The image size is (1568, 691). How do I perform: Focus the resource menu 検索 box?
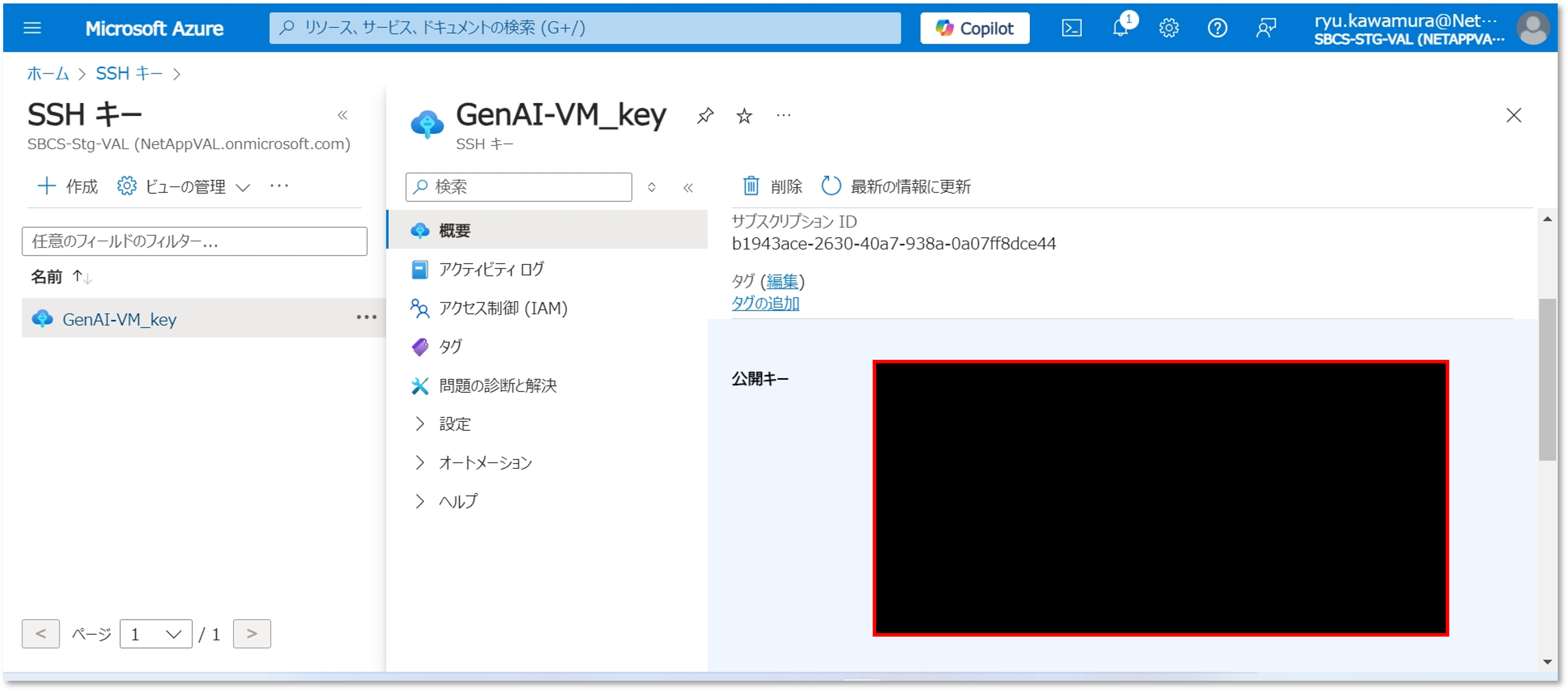click(519, 187)
